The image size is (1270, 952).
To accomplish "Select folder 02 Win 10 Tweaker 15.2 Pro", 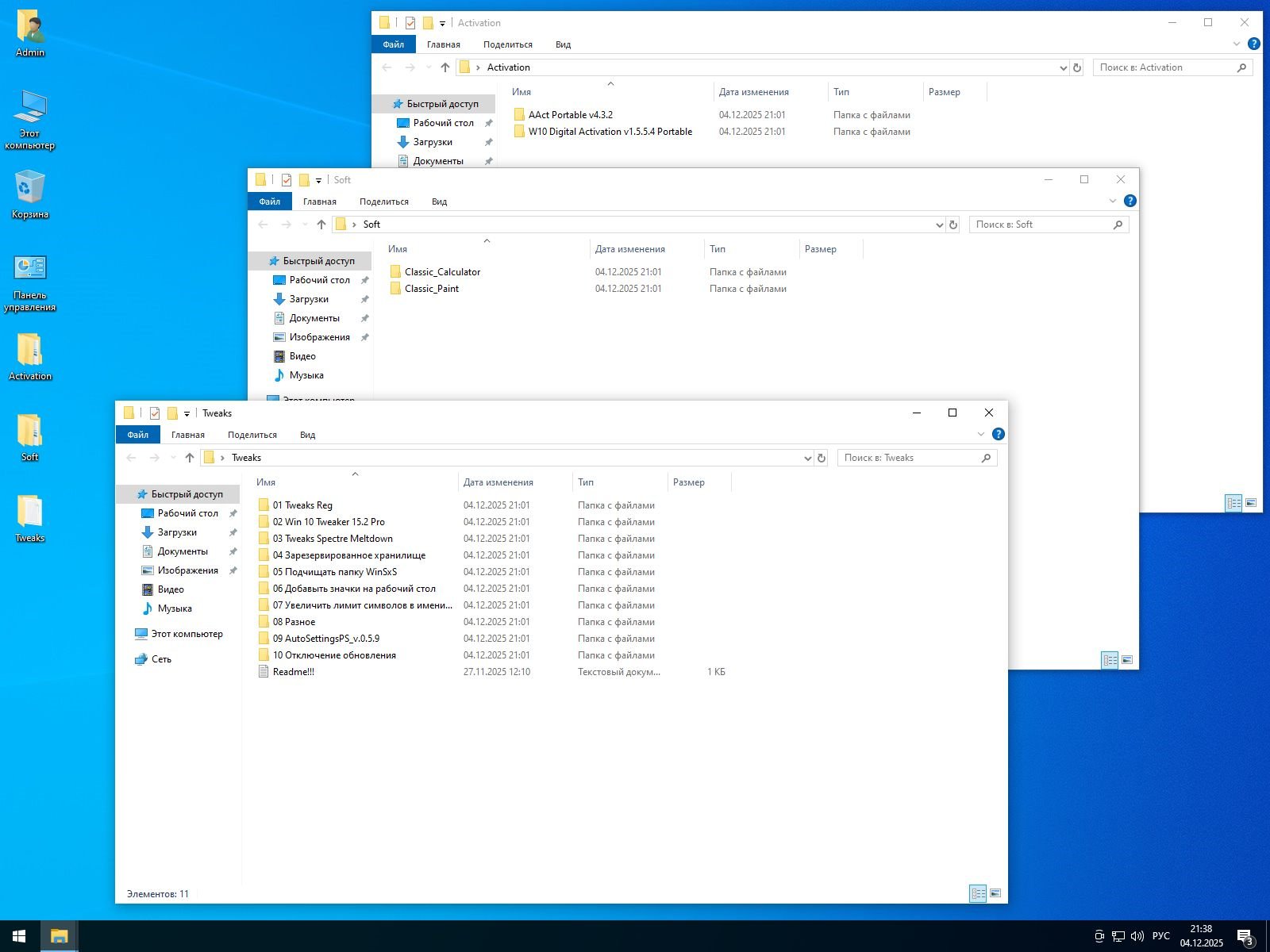I will [329, 522].
